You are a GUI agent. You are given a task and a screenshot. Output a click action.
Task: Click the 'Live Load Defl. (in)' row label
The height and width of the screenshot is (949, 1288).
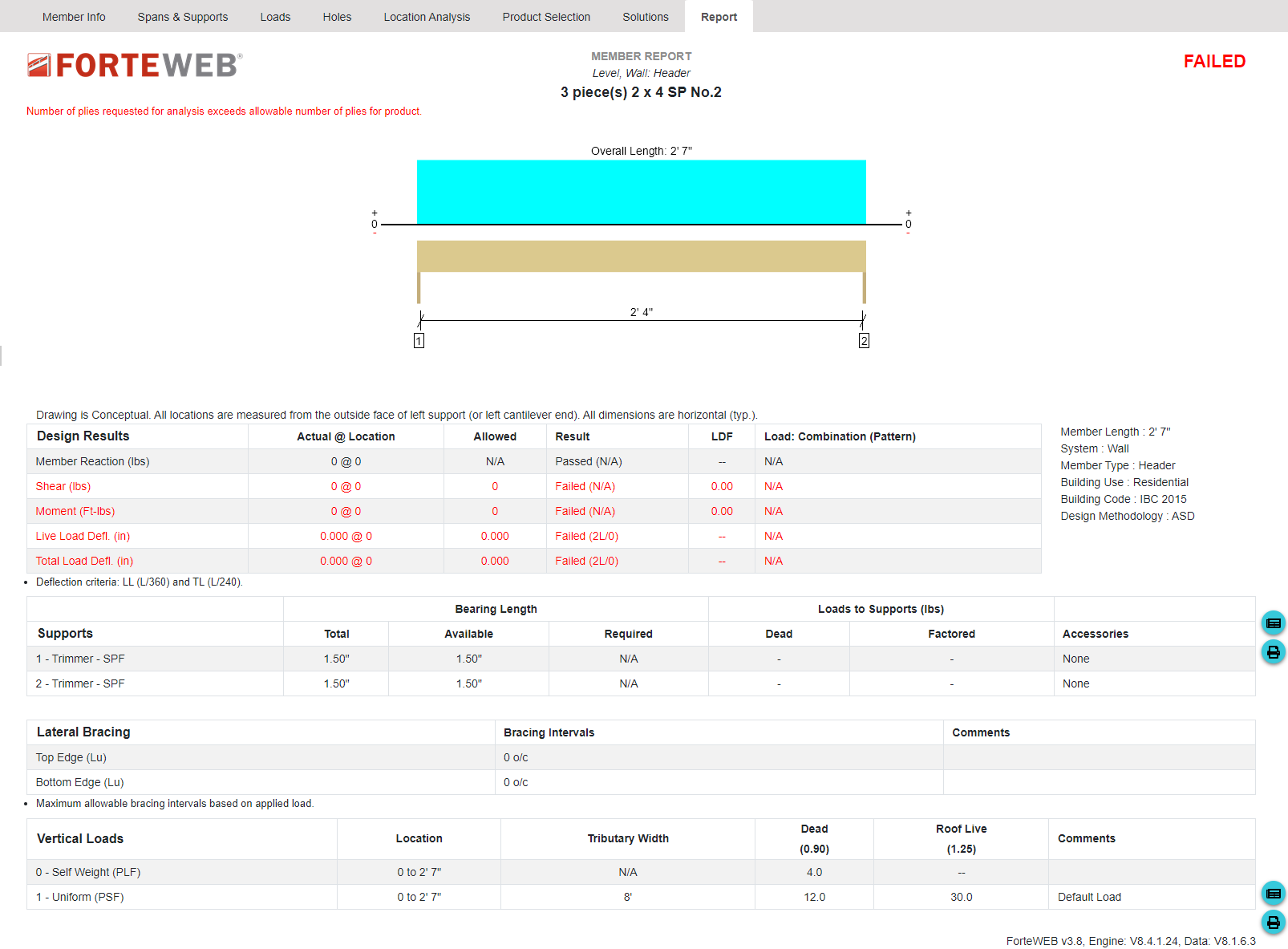tap(83, 536)
